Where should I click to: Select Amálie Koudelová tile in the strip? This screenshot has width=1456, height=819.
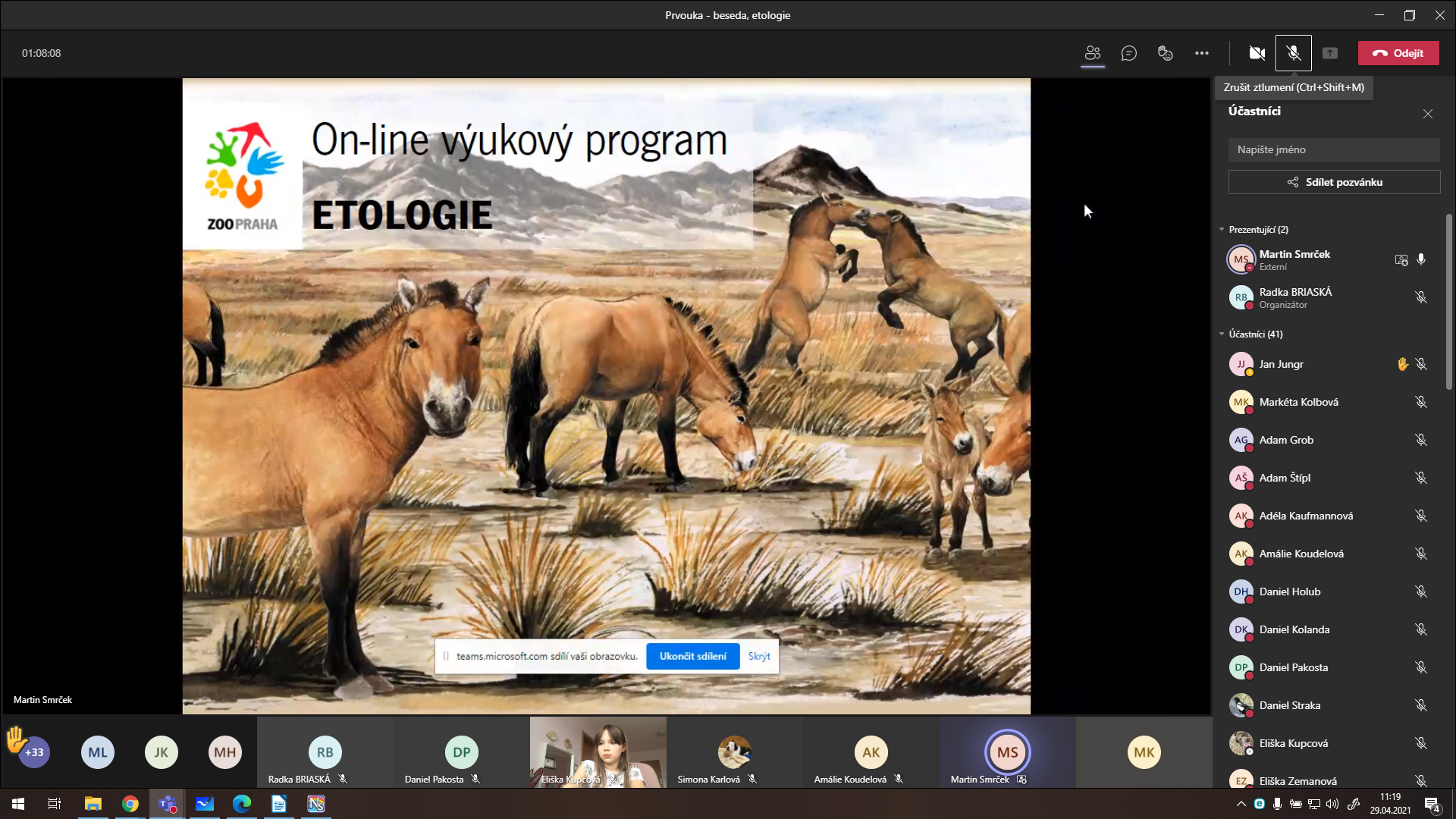coord(871,752)
